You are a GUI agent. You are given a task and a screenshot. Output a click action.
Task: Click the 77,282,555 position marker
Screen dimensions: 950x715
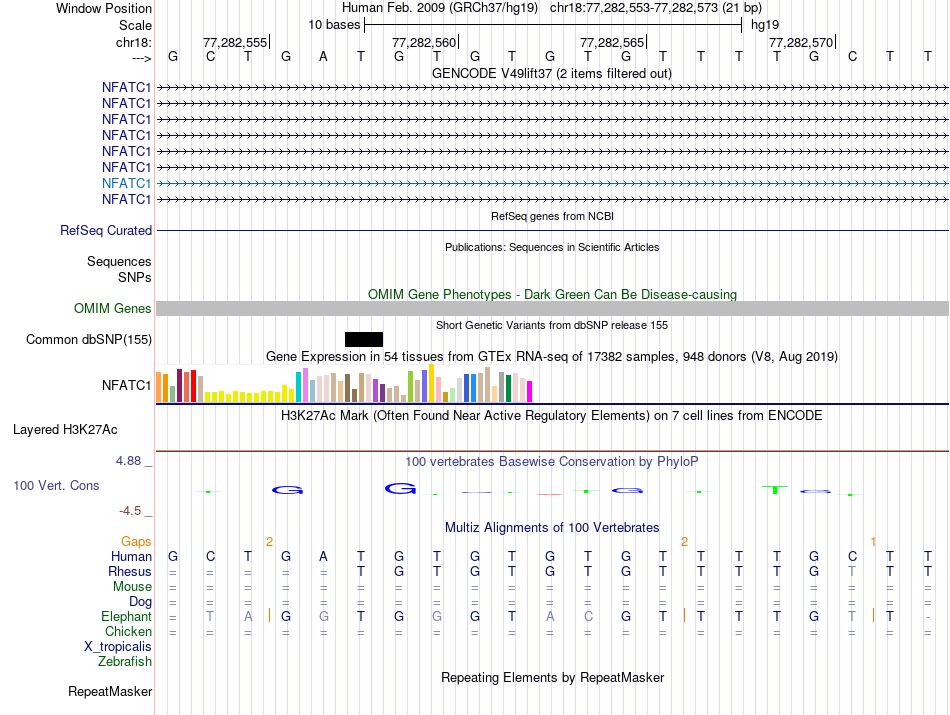pos(236,42)
